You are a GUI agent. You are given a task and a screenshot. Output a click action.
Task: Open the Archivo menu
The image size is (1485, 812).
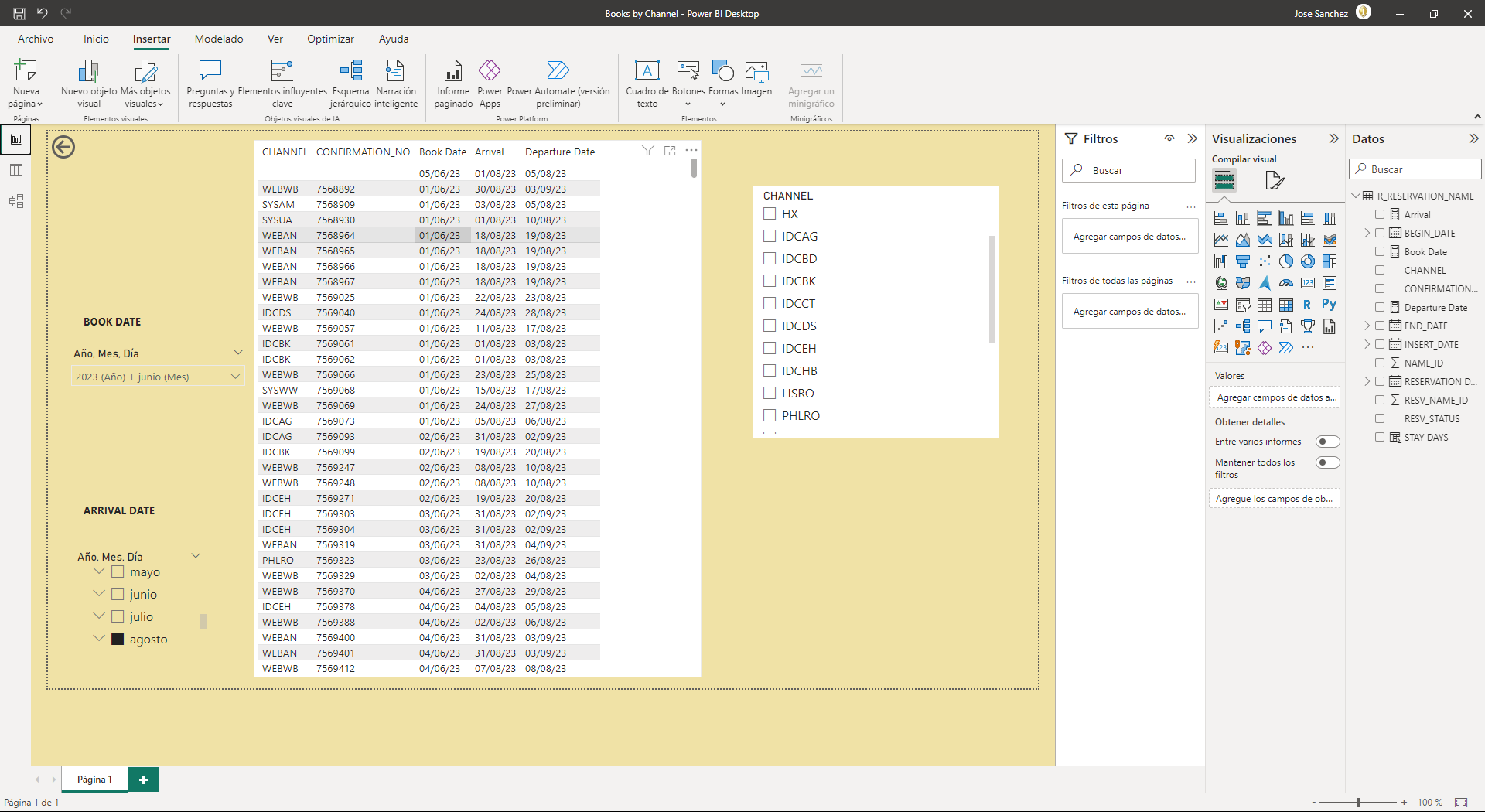point(36,39)
